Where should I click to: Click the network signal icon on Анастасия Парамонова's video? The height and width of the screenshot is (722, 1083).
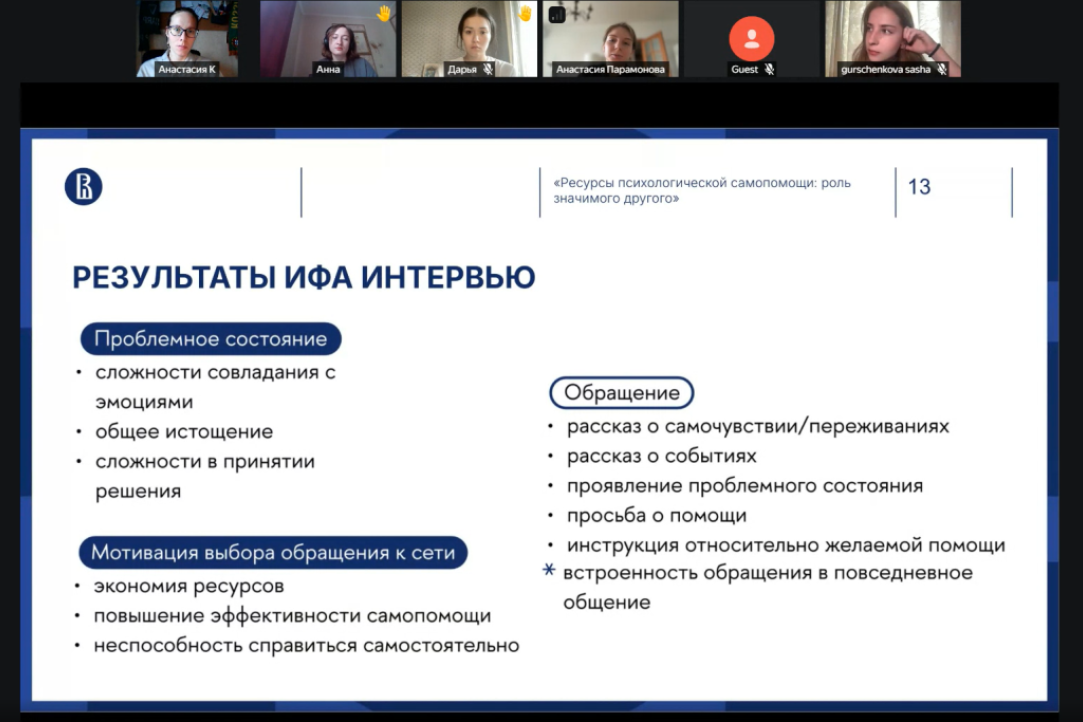coord(555,13)
